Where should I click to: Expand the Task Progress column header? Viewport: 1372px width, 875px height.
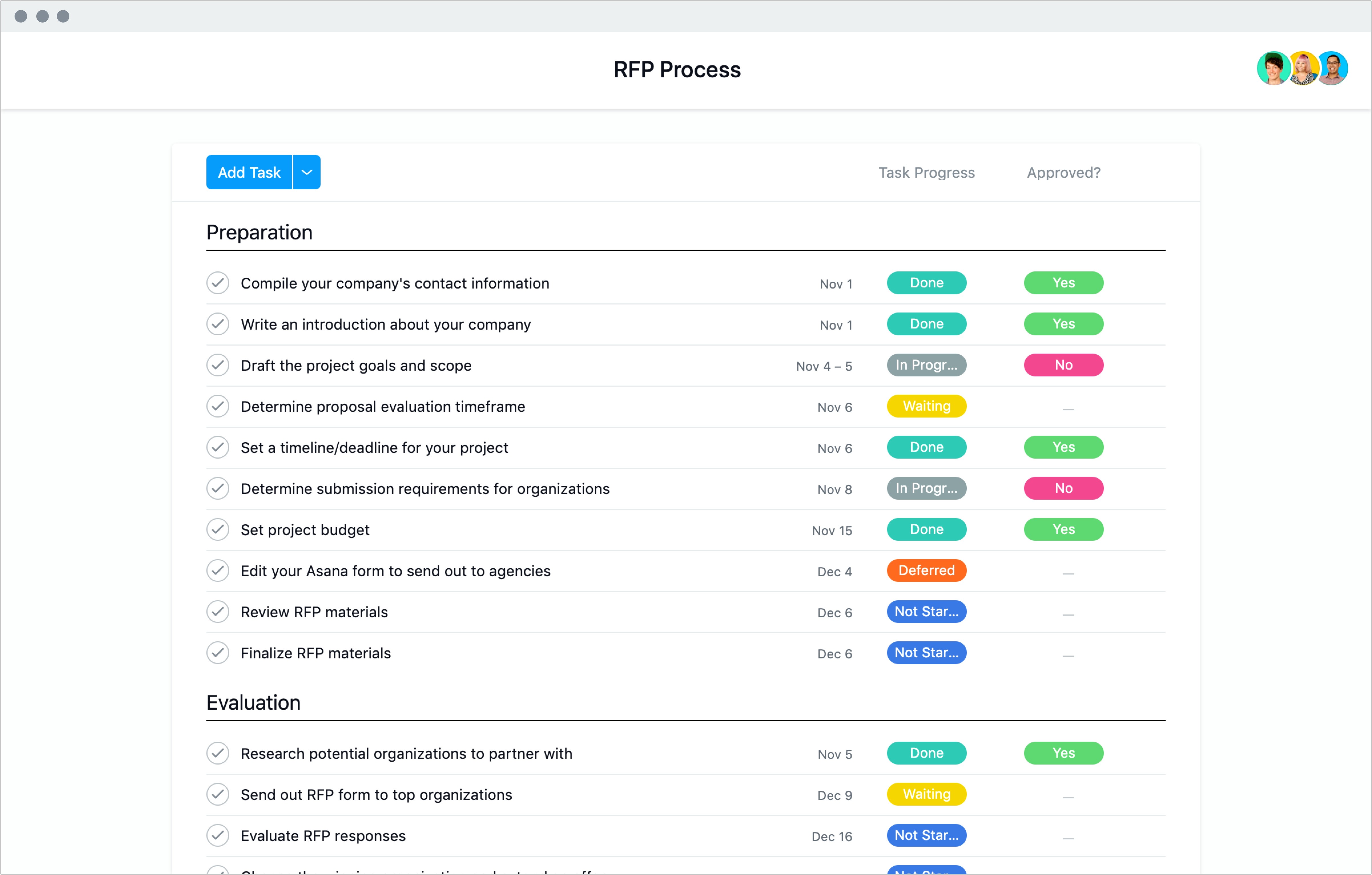pos(925,172)
